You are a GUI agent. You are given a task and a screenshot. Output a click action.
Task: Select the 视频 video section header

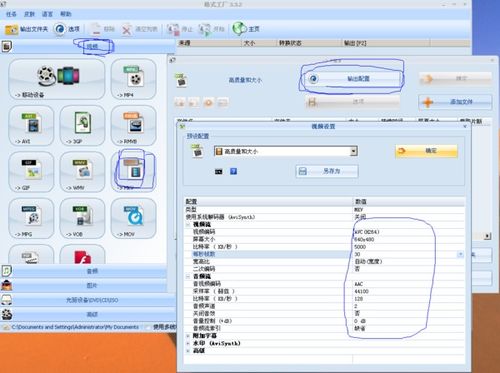92,46
